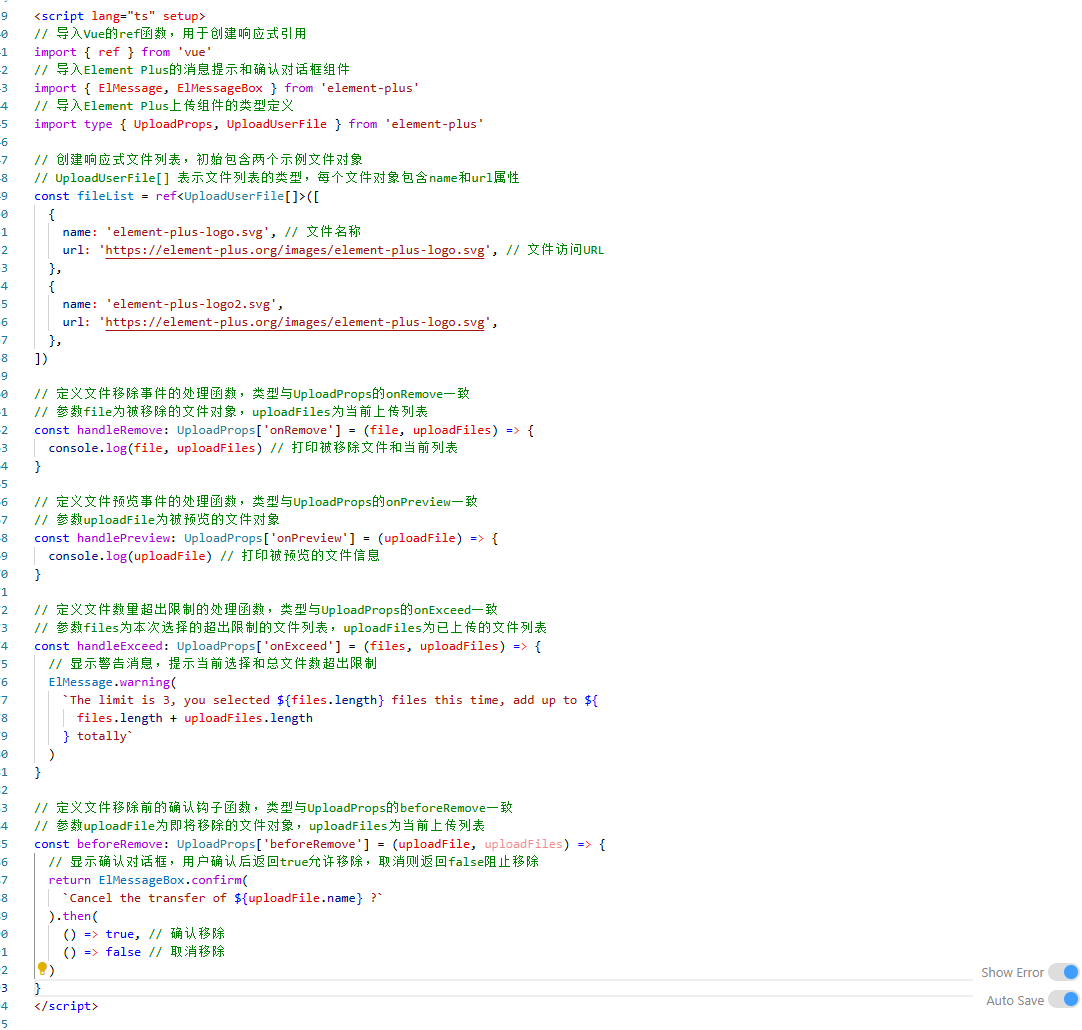Click 'fileList' in the const declaration
Screen dimensions: 1082x1030
click(x=106, y=196)
